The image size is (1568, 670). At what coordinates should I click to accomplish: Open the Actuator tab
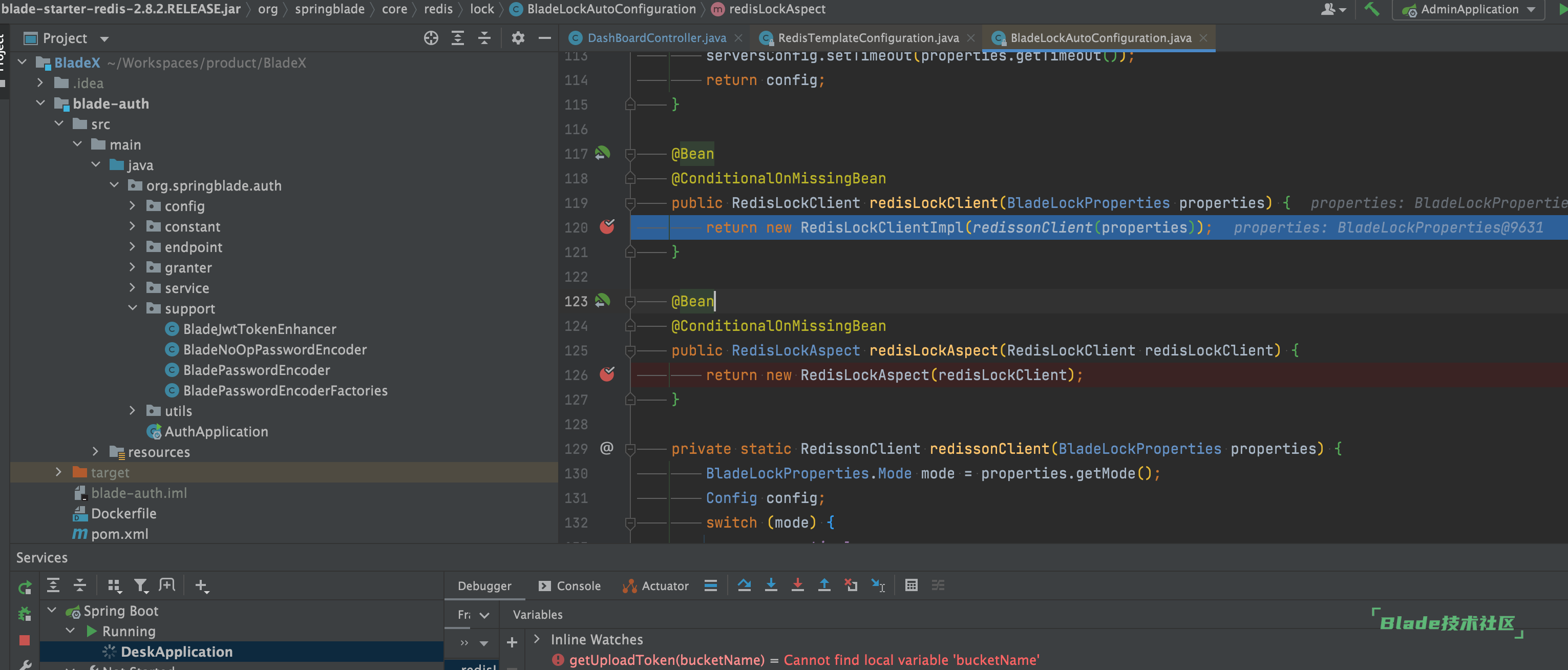pyautogui.click(x=655, y=586)
